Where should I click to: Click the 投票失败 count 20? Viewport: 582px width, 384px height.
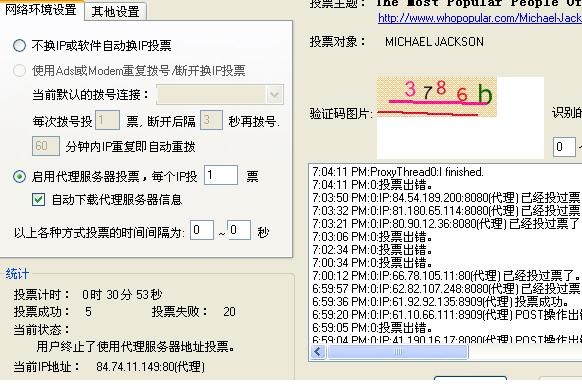coord(229,312)
